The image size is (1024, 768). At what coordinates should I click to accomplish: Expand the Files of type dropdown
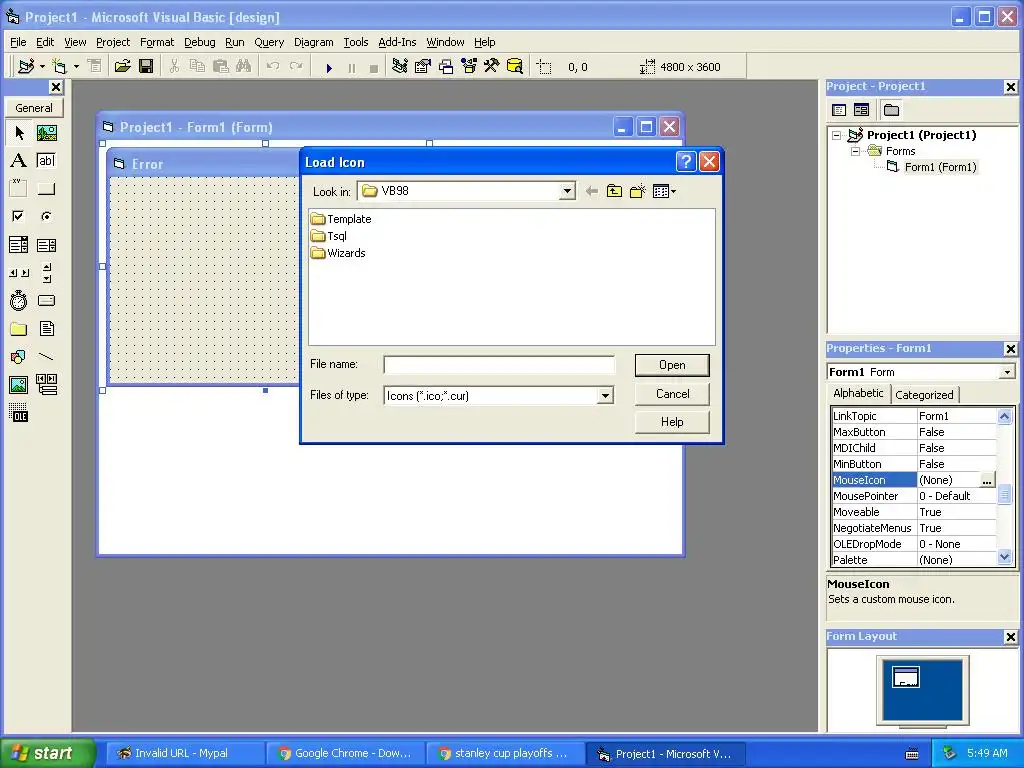[605, 396]
